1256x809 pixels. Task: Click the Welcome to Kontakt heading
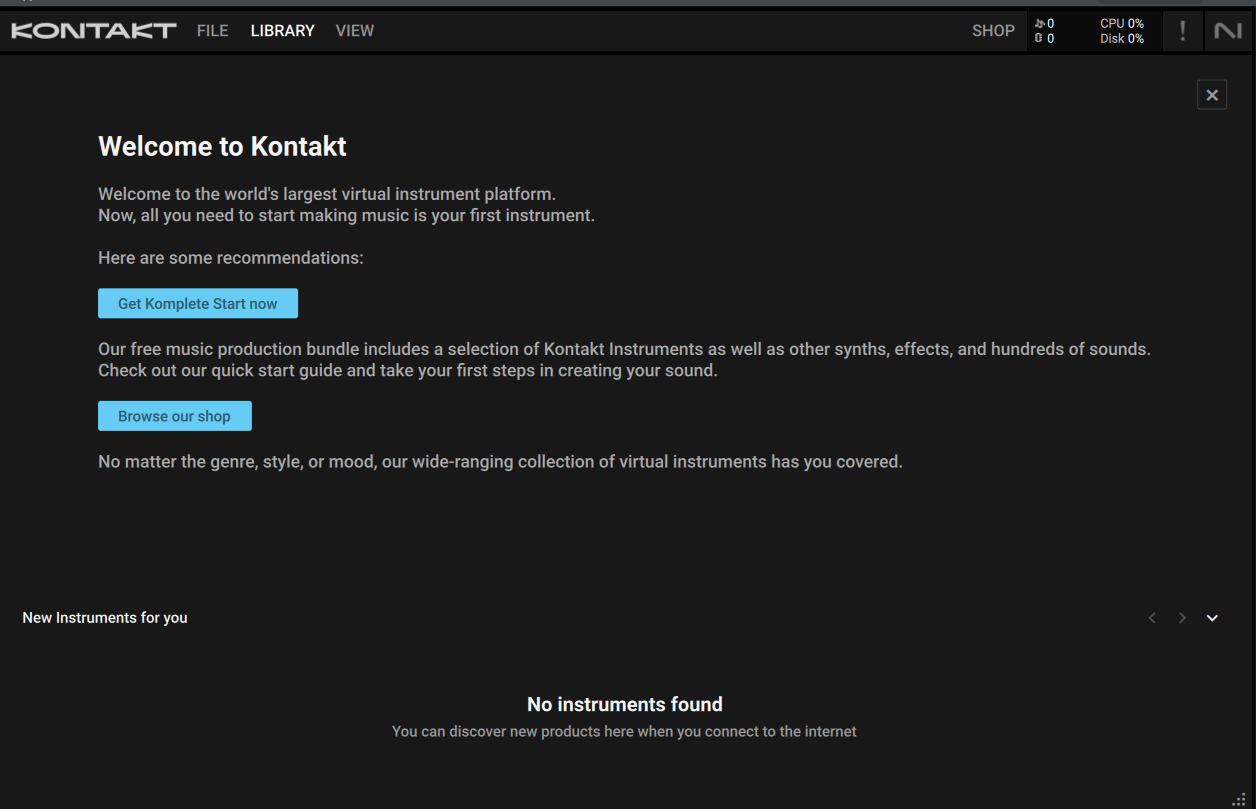(222, 146)
